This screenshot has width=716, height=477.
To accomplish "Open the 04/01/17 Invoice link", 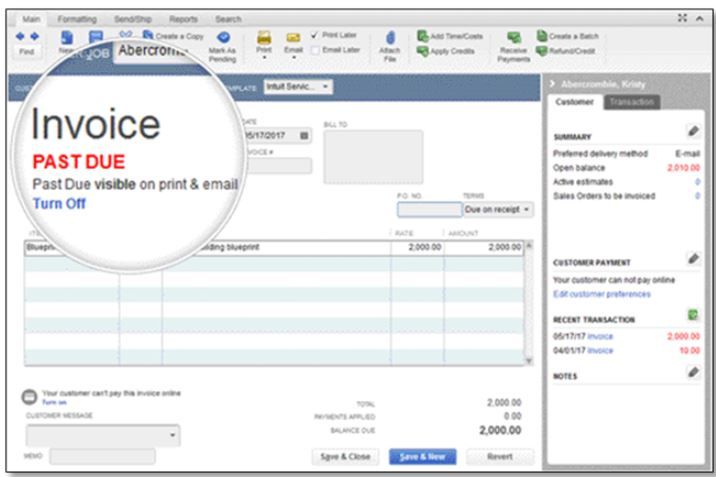I will point(600,351).
